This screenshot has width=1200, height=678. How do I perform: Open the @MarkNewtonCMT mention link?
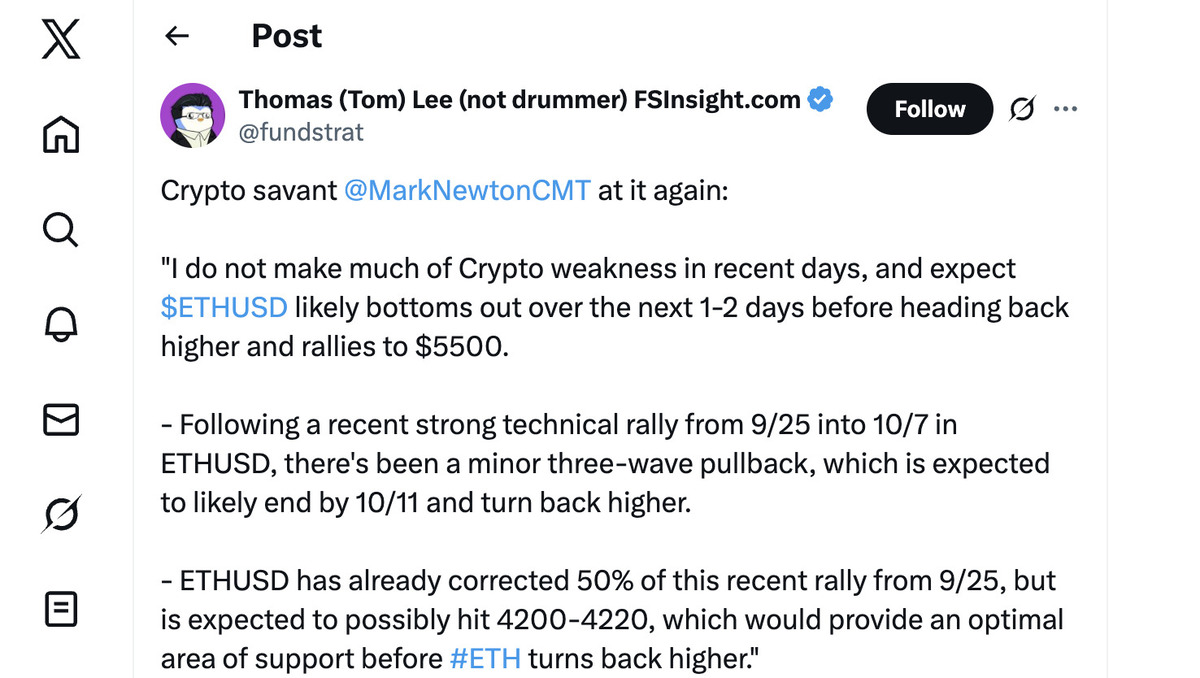pyautogui.click(x=467, y=190)
